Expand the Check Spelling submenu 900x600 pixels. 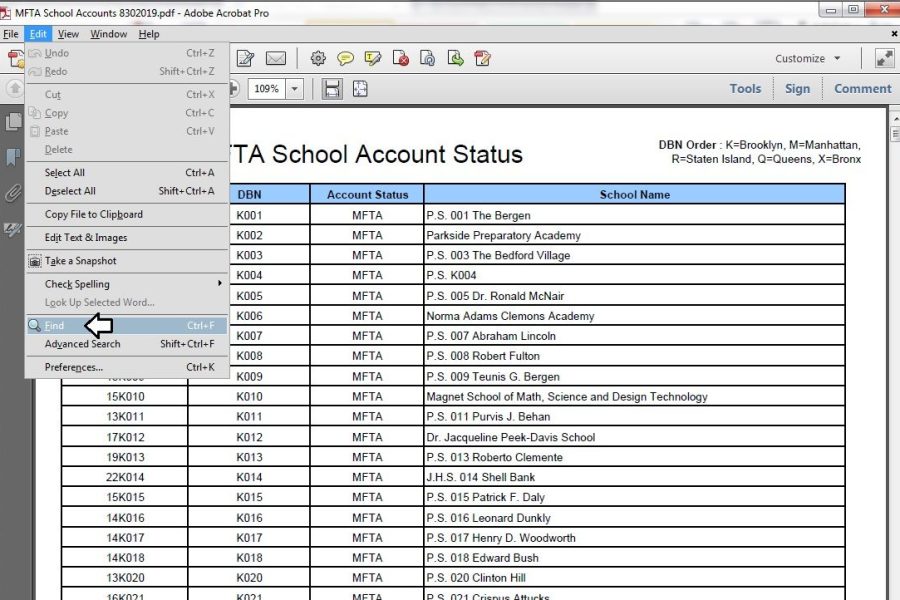[127, 284]
